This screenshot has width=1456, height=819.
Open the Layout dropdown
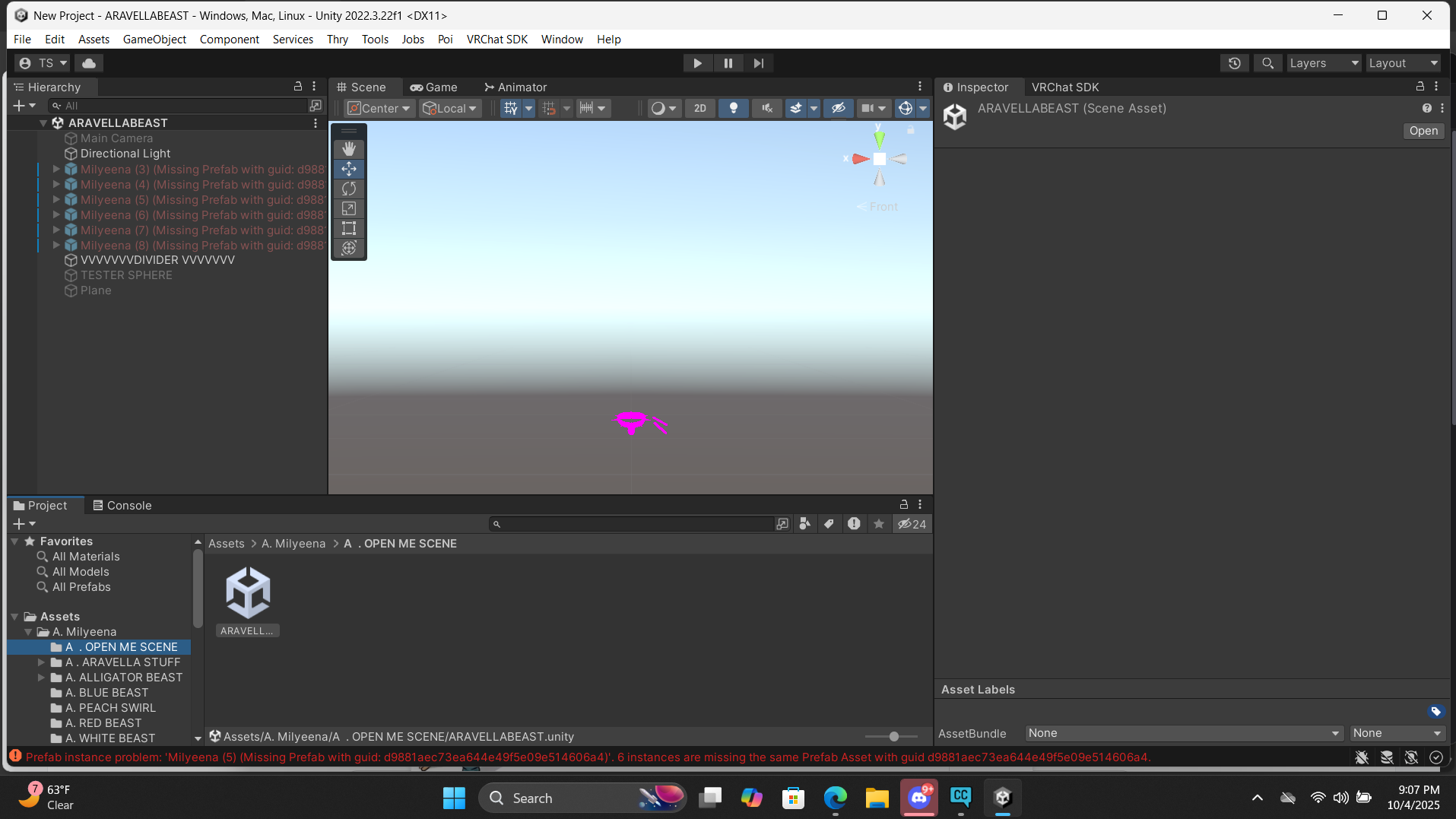tap(1404, 63)
